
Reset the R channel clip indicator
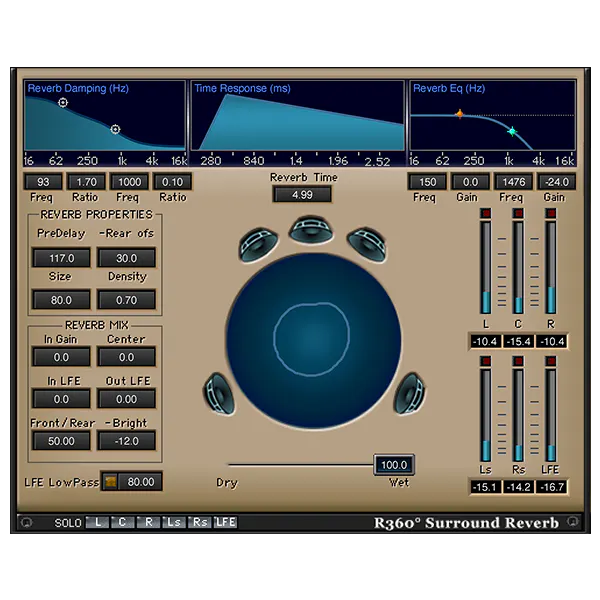pos(551,213)
